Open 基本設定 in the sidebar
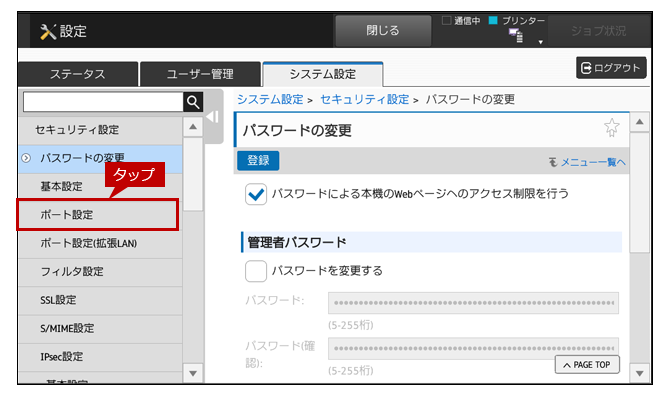Viewport: 670px width, 396px height. 100,187
